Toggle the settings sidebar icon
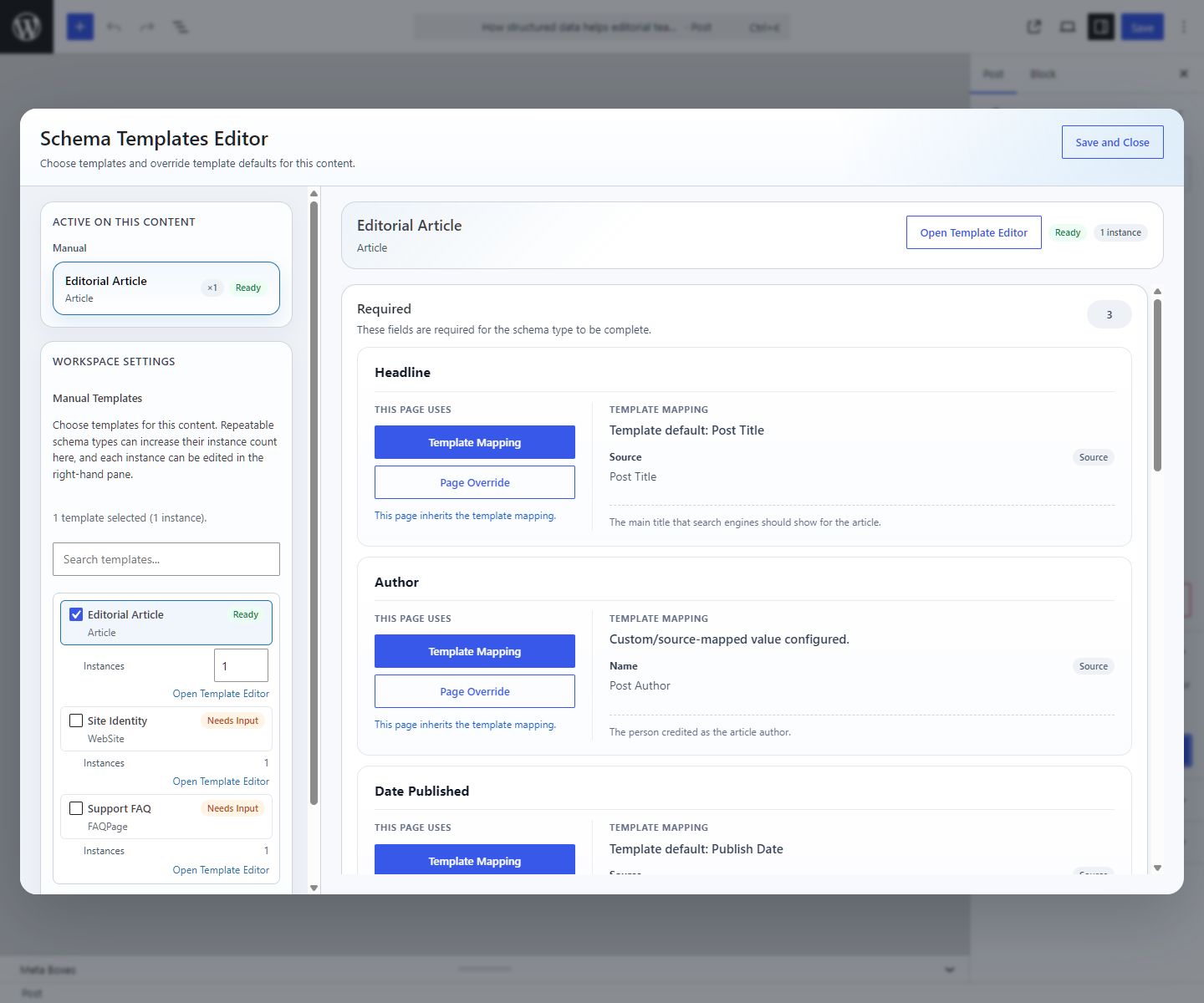Image resolution: width=1204 pixels, height=1003 pixels. coord(1101,27)
